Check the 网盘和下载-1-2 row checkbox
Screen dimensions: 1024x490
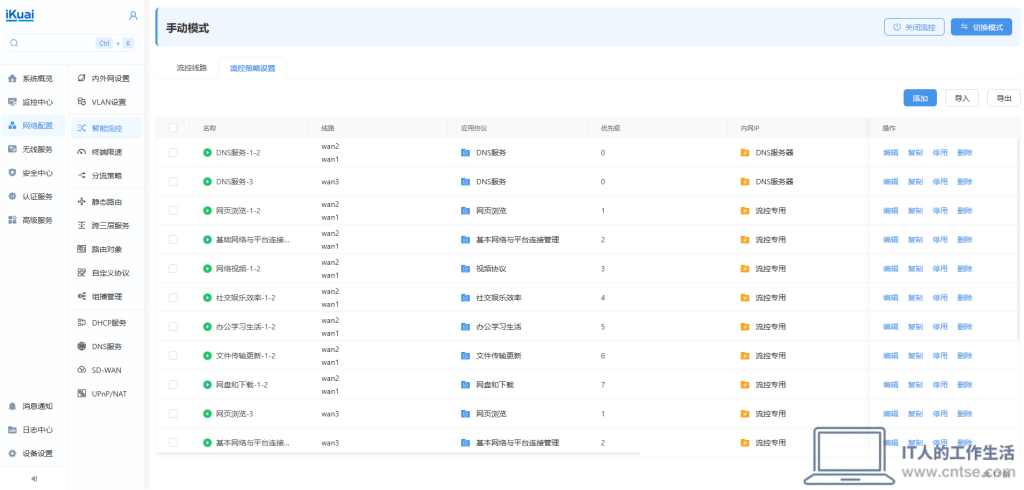173,385
